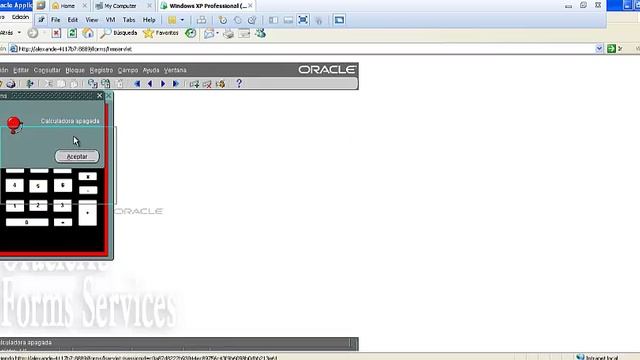
Task: Click the browser forward arrow
Action: pos(33,33)
